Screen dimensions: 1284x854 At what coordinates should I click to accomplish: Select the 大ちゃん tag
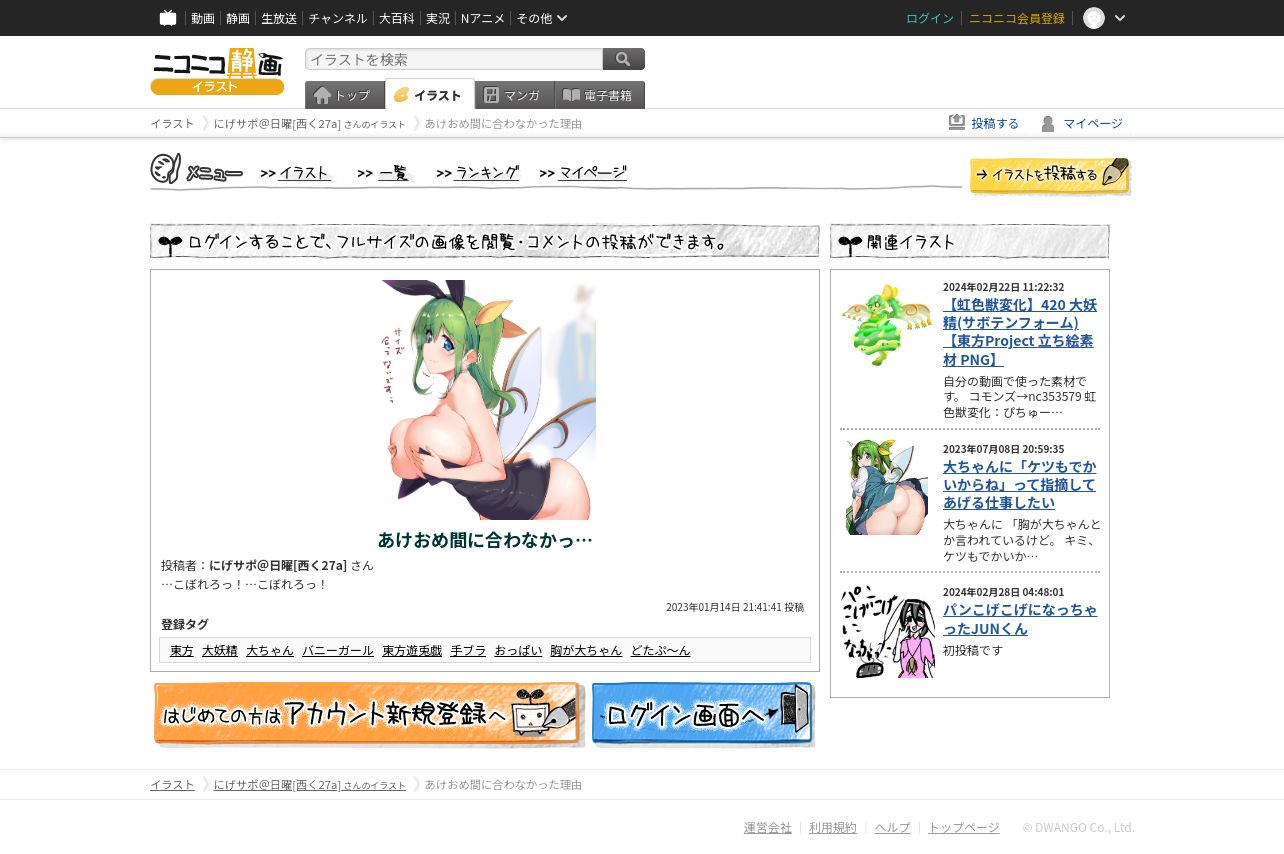click(270, 650)
